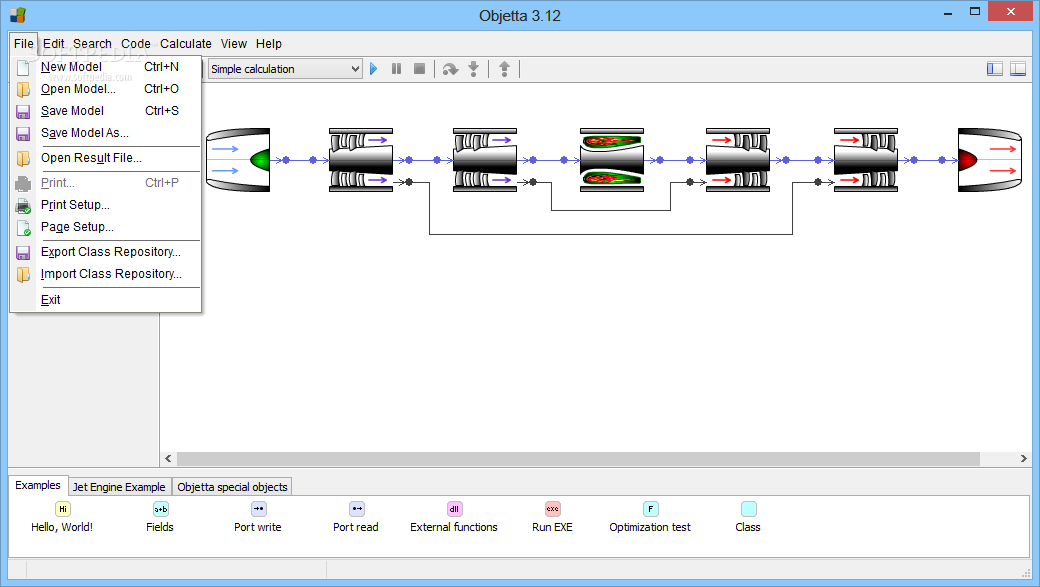
Task: Select the first compressor block with purple arrows
Action: 361,160
